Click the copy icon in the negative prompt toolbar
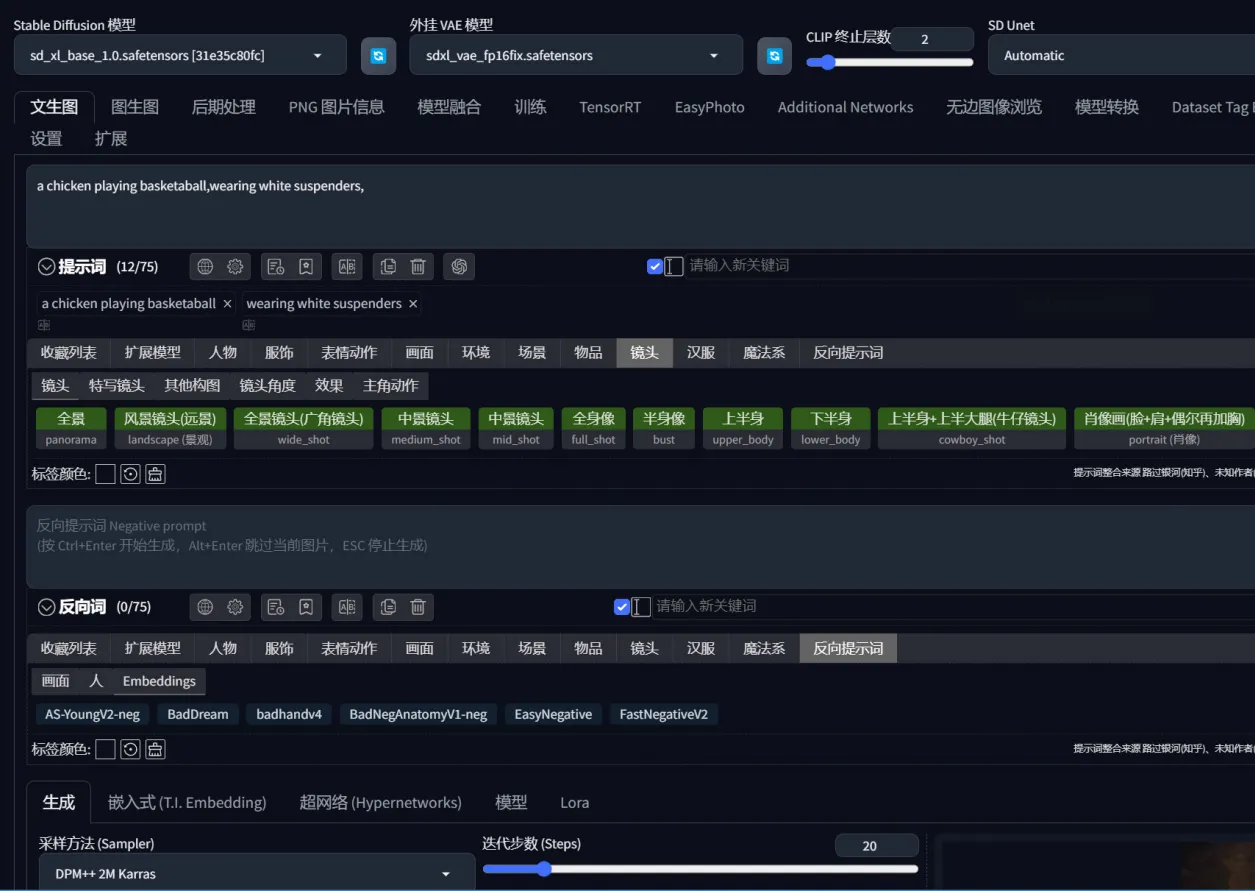The width and height of the screenshot is (1255, 891). (388, 606)
